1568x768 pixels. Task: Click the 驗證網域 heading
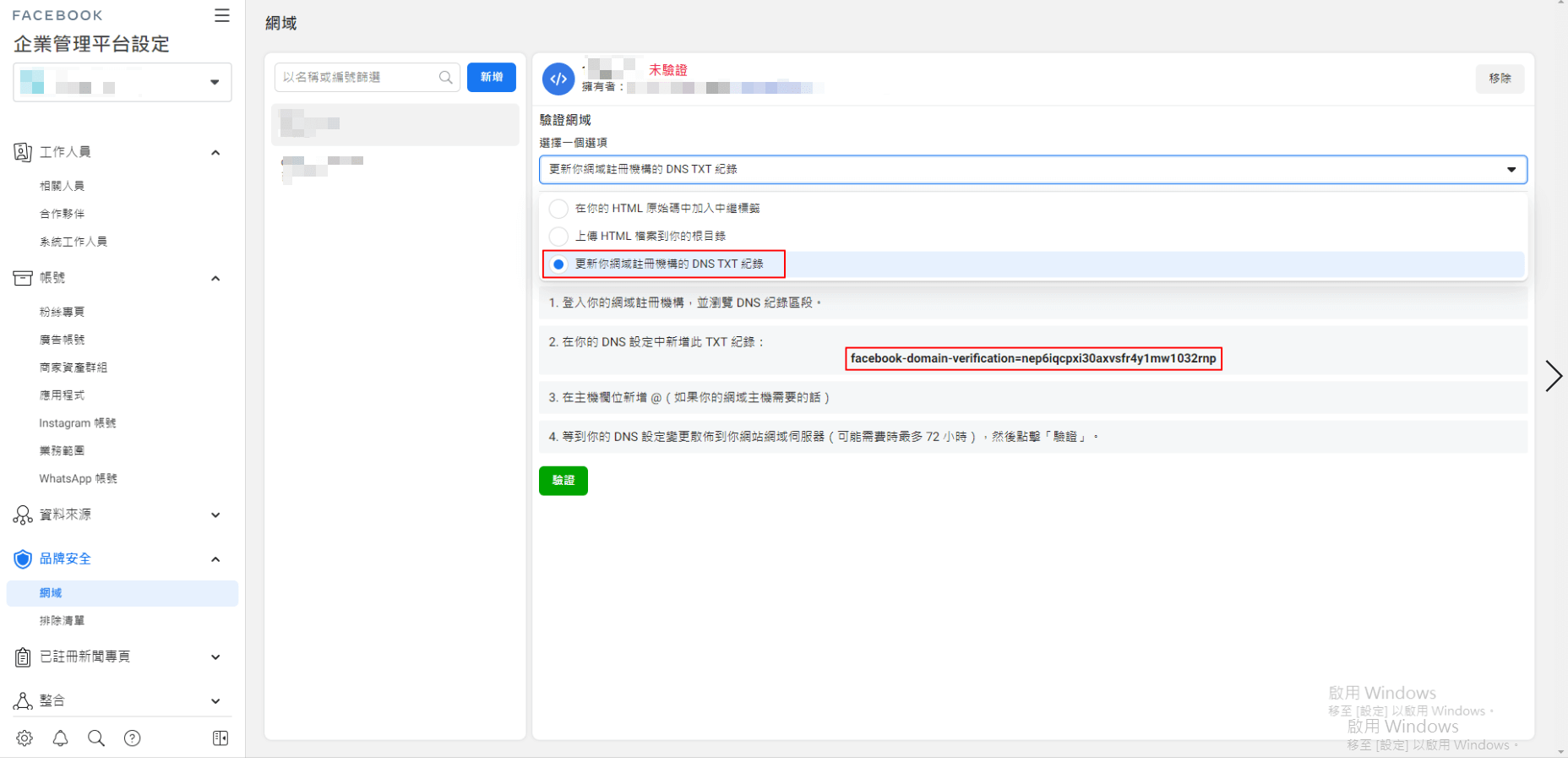coord(565,120)
